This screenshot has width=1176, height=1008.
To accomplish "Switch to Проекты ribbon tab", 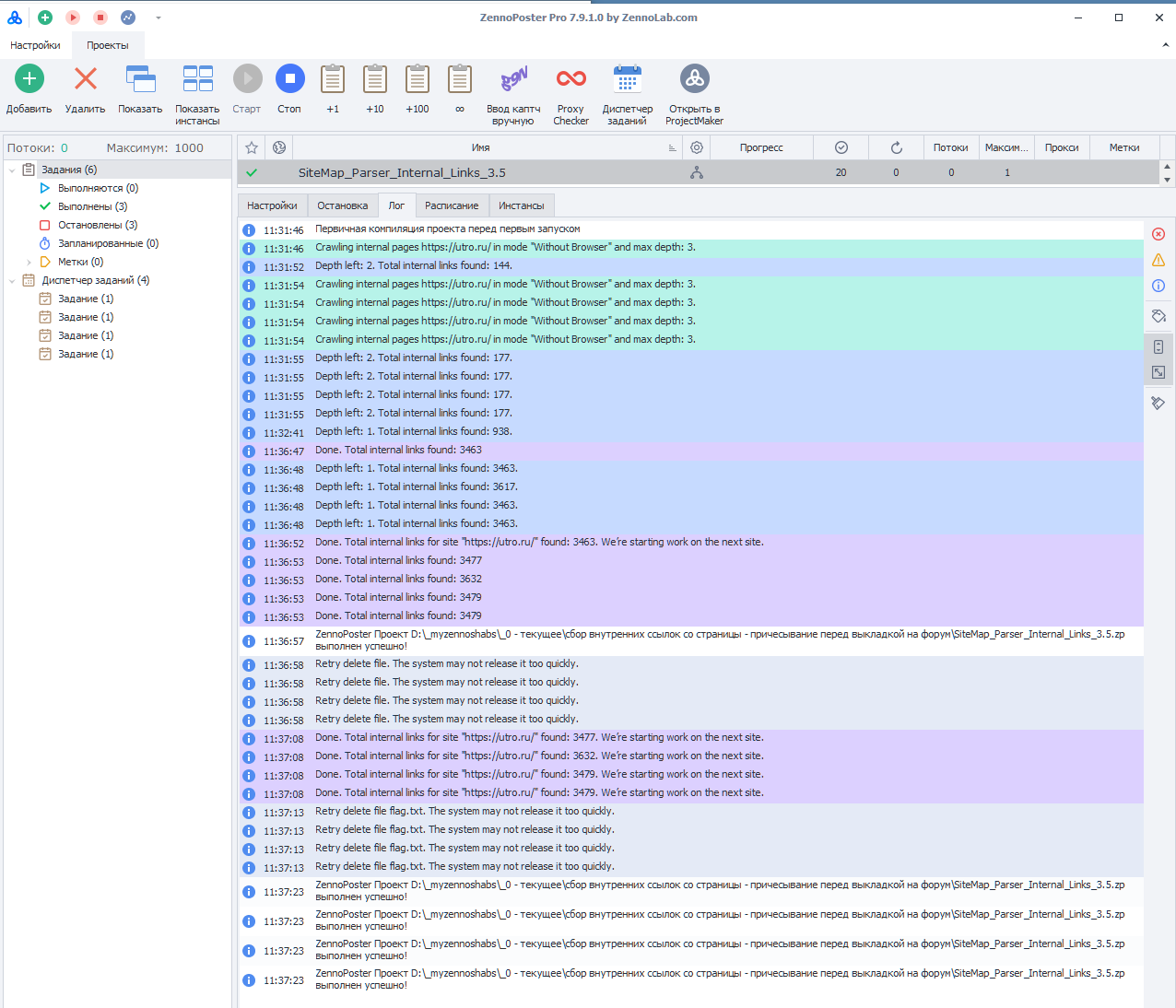I will click(x=108, y=45).
